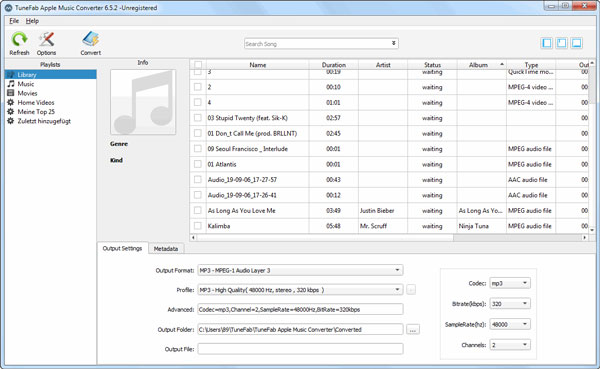Open the Profile dropdown
This screenshot has width=600, height=369.
click(300, 290)
